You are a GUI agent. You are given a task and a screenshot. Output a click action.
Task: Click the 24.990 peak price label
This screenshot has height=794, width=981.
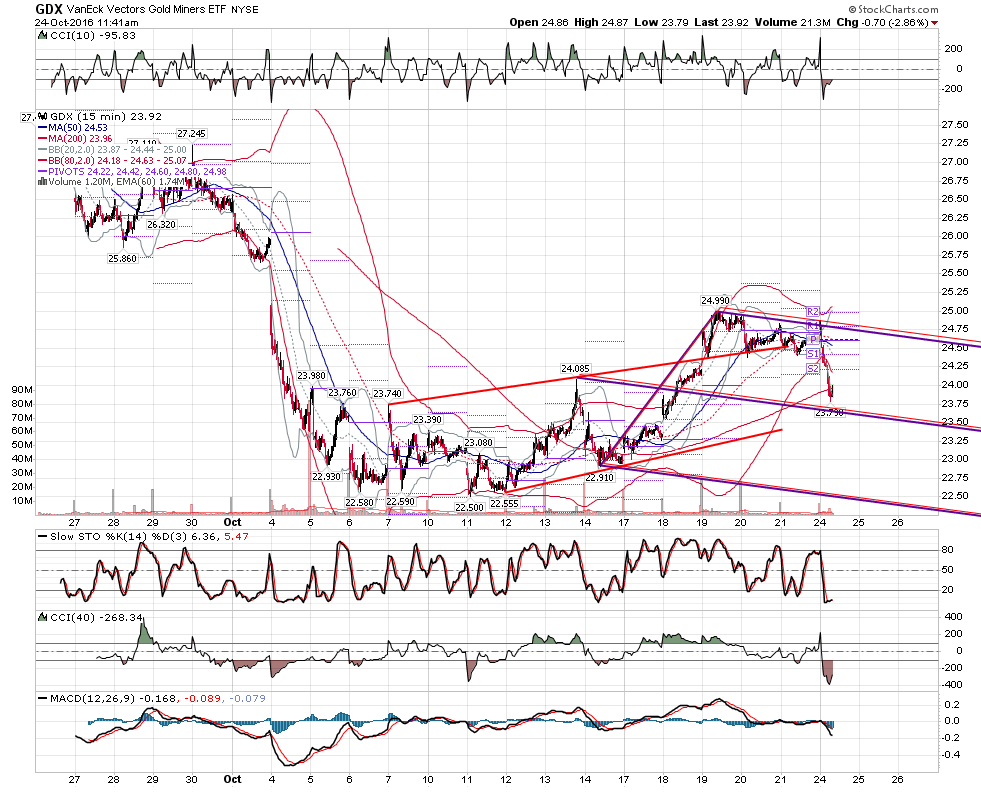coord(715,300)
